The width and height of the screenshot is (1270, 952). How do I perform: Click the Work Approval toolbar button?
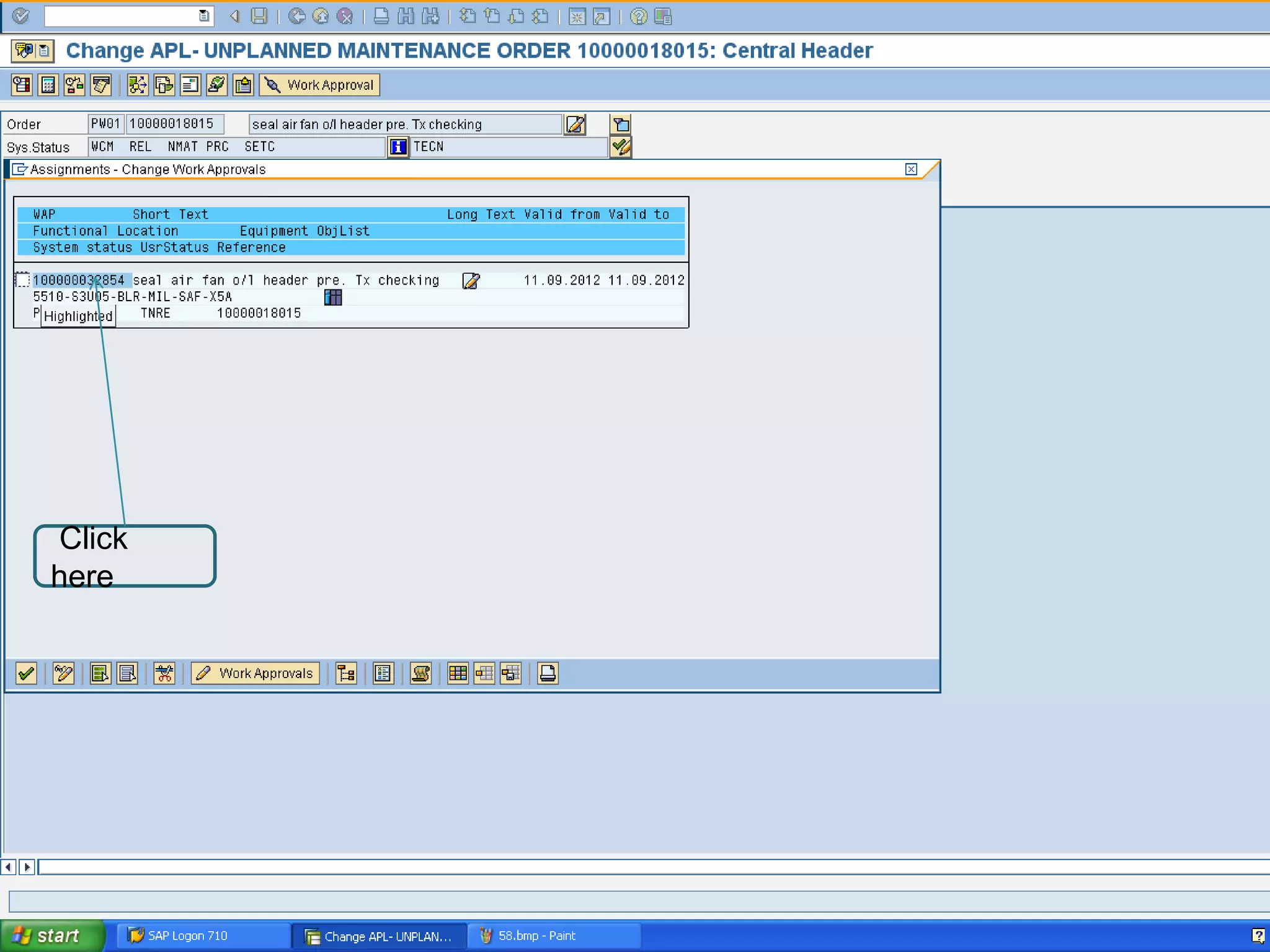pos(320,85)
